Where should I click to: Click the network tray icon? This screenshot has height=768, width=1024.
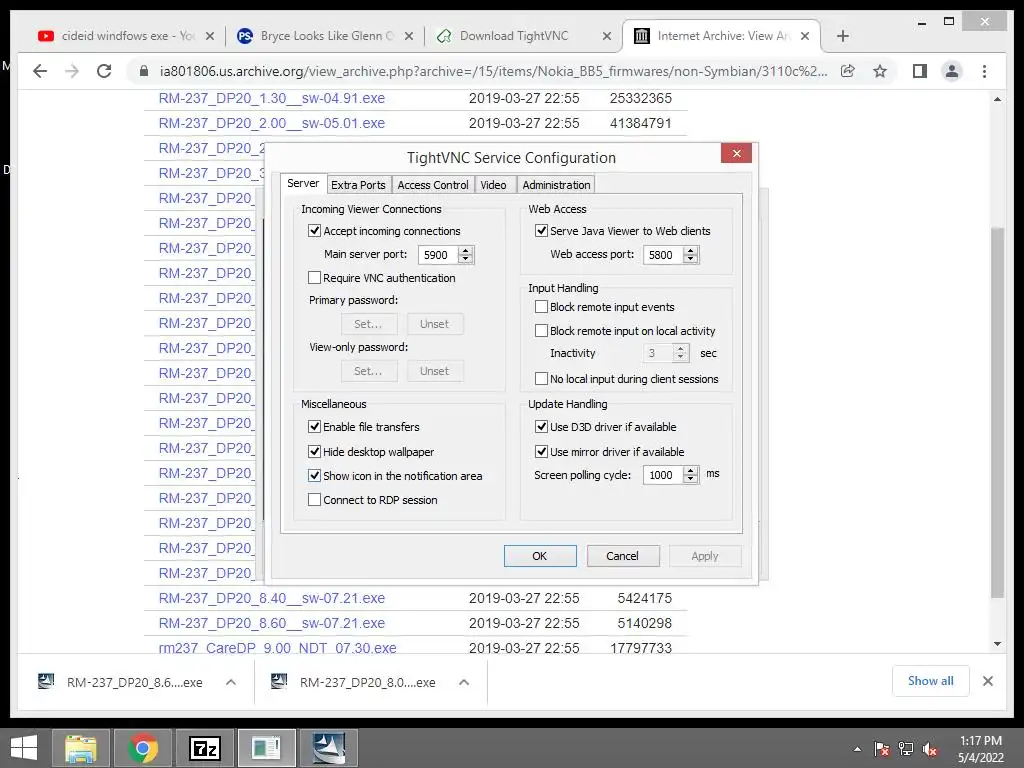pyautogui.click(x=906, y=749)
